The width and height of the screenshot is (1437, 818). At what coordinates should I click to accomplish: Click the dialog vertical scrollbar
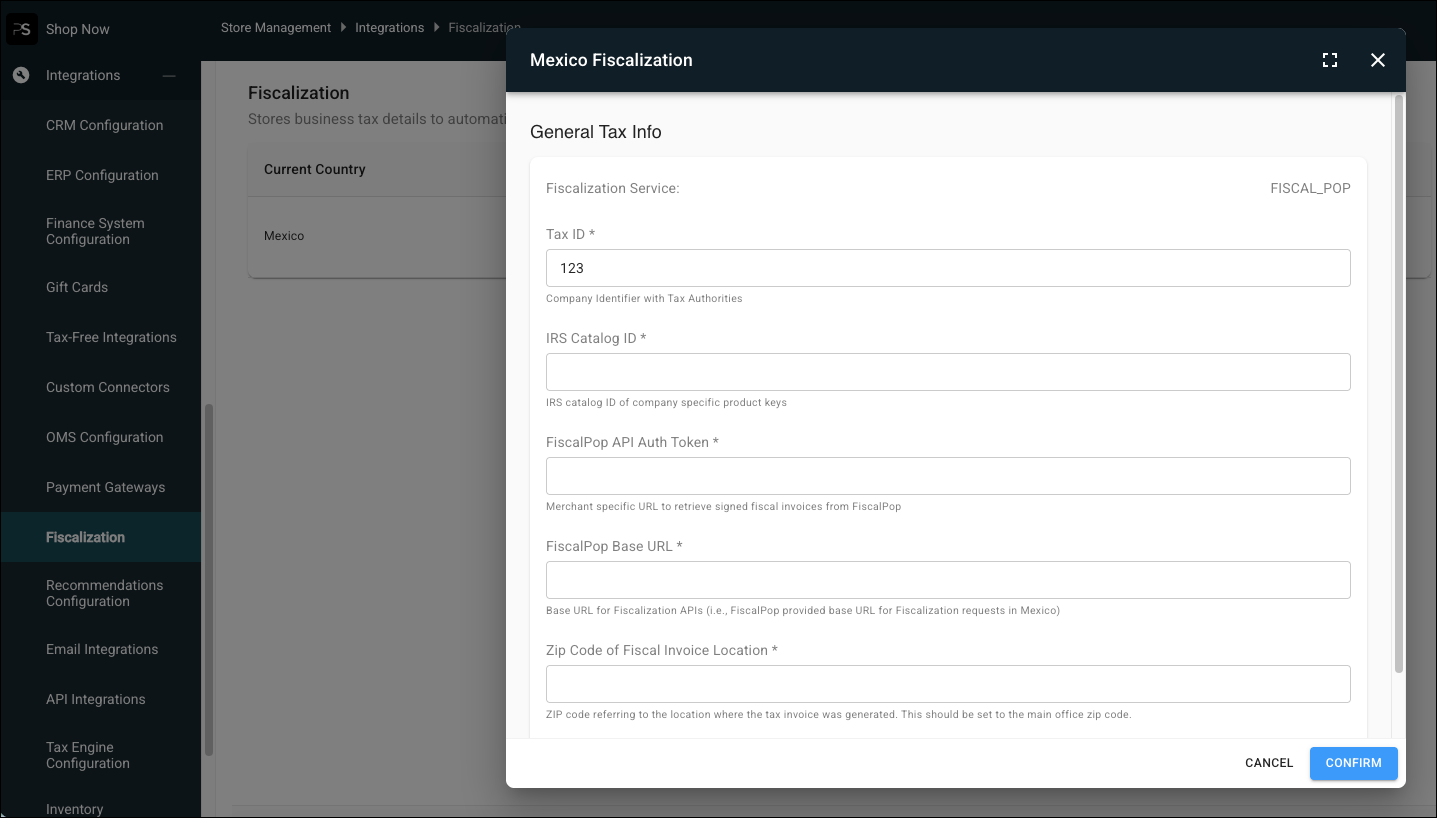point(1399,384)
